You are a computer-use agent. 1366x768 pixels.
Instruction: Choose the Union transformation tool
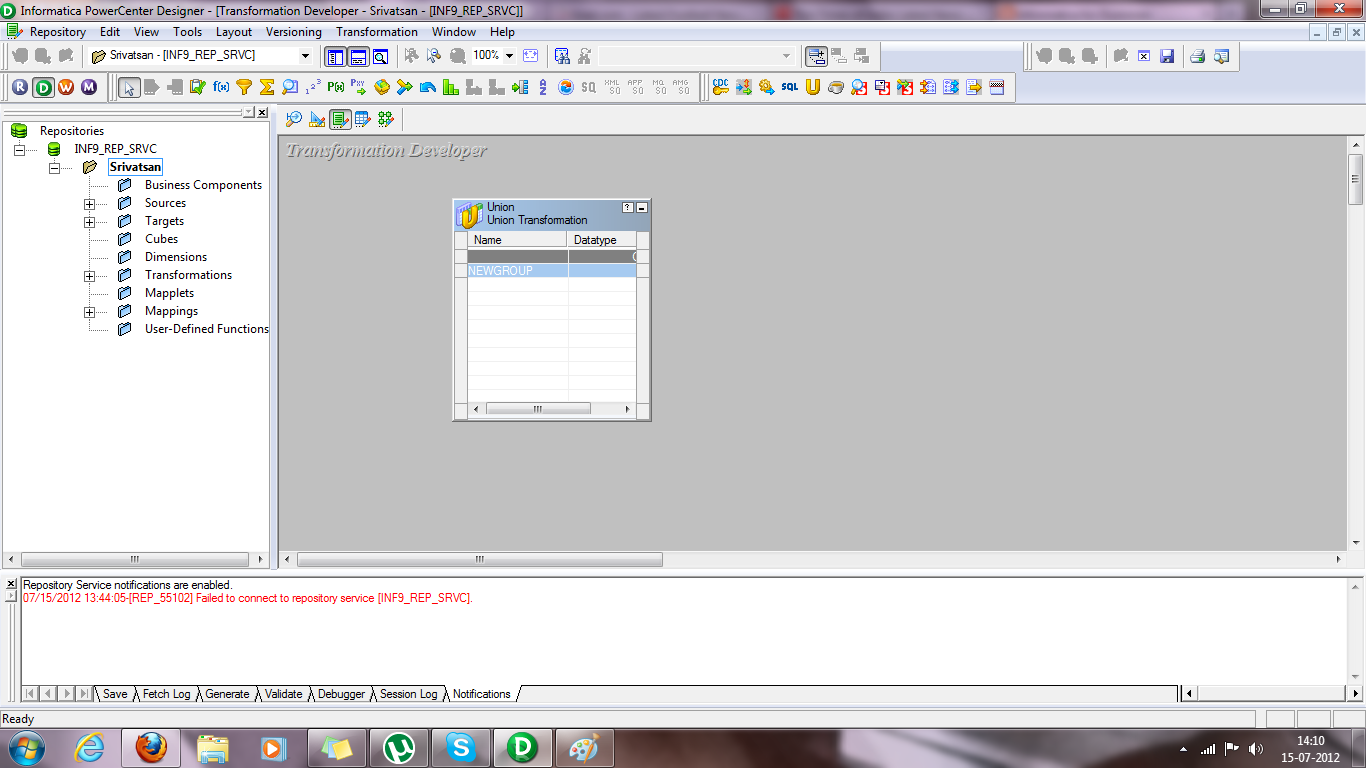(811, 87)
